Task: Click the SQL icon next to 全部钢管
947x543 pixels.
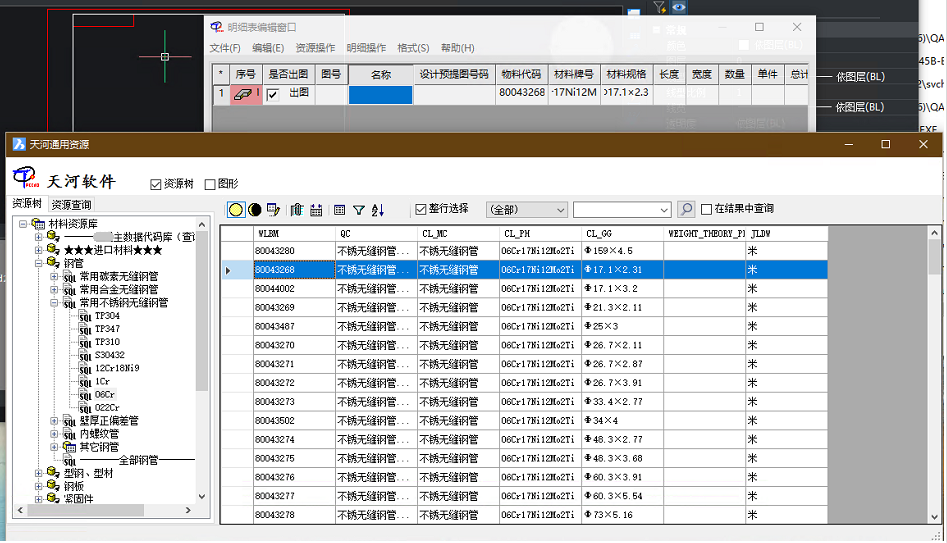Action: (70, 461)
